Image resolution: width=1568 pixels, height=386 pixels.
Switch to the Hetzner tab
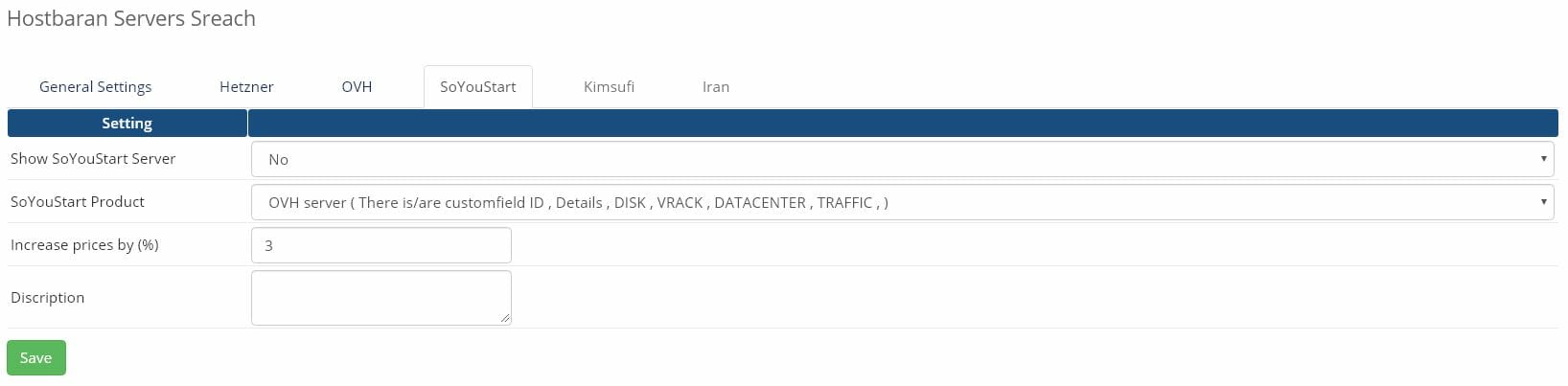pyautogui.click(x=246, y=86)
